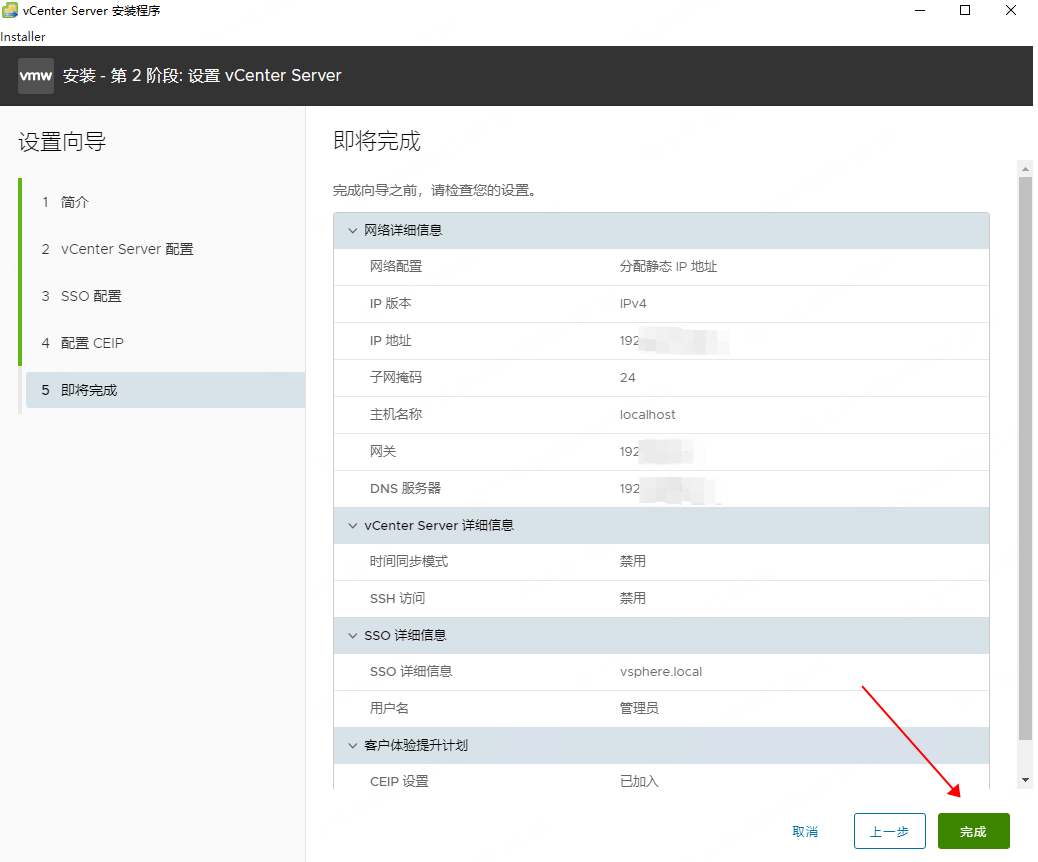Collapse the vCenter Server 详细信息 section
The width and height of the screenshot is (1038, 862).
point(352,525)
